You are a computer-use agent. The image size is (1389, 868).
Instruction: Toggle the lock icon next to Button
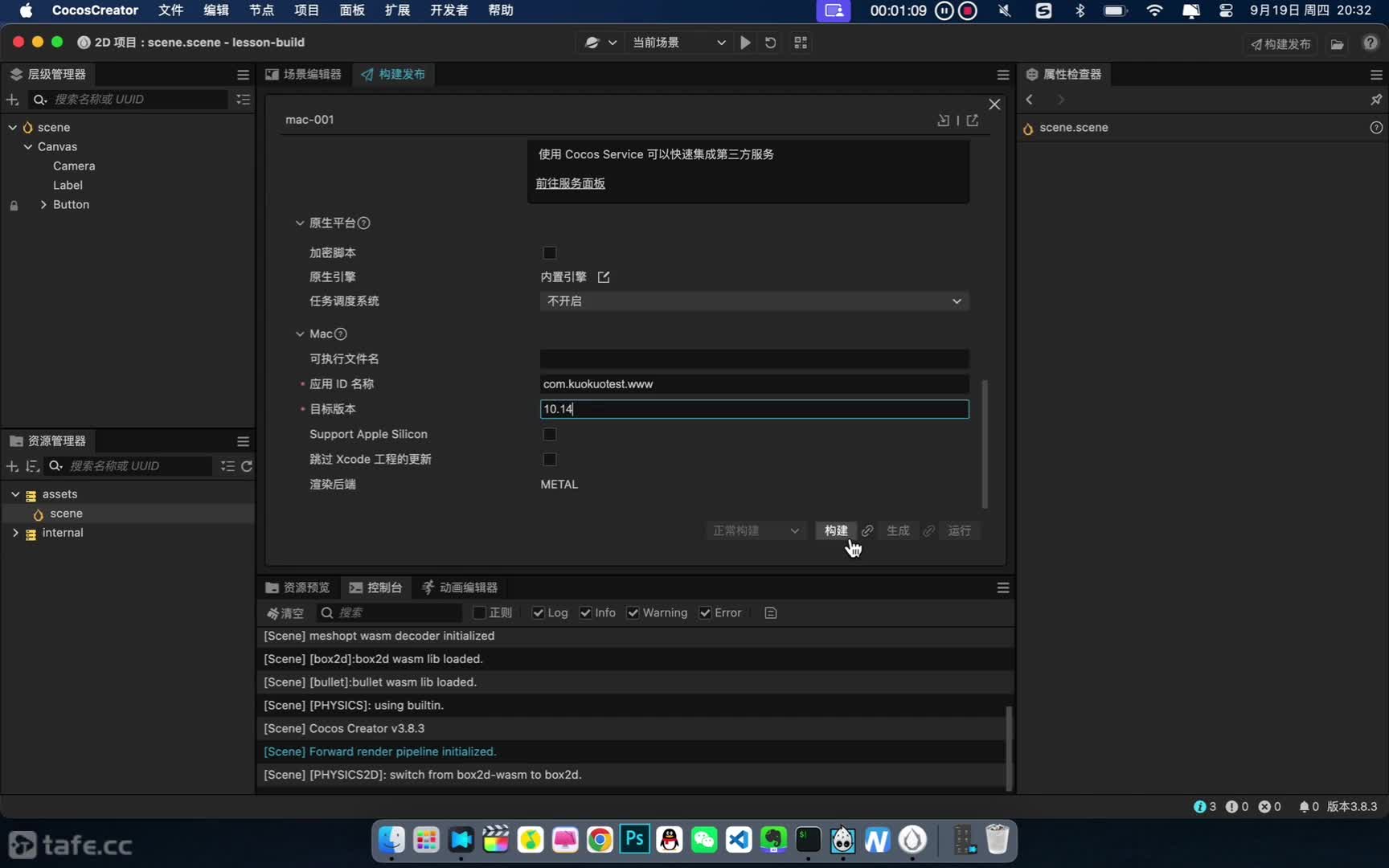pyautogui.click(x=14, y=206)
